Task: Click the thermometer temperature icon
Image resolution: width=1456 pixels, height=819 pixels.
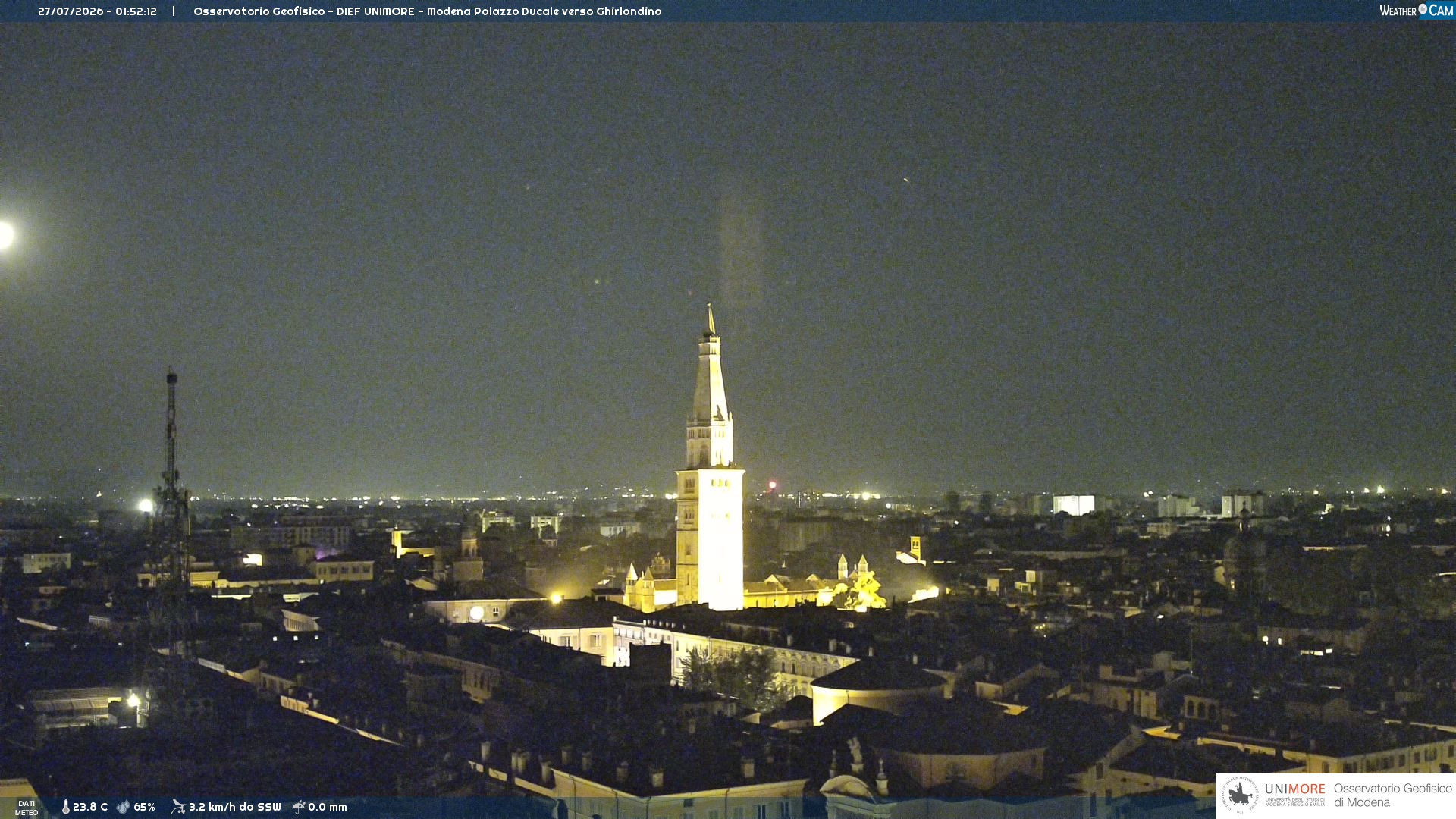Action: point(65,807)
